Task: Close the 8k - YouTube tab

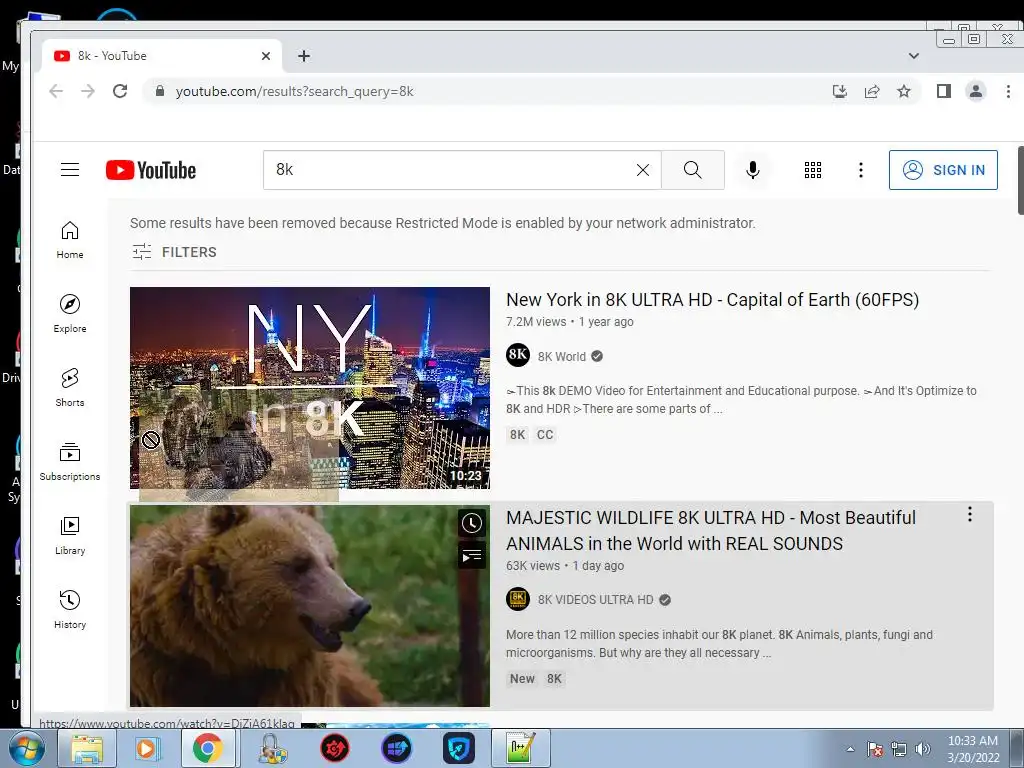Action: click(x=266, y=56)
